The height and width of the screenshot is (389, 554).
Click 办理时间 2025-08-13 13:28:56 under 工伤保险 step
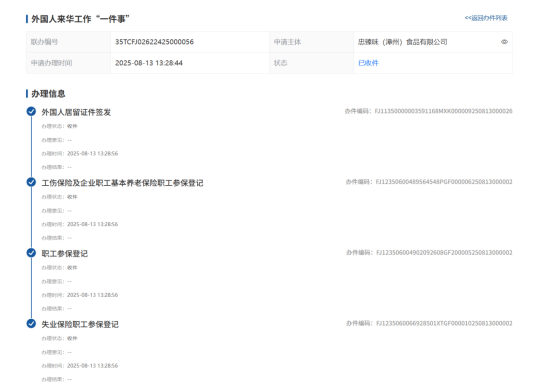click(80, 224)
